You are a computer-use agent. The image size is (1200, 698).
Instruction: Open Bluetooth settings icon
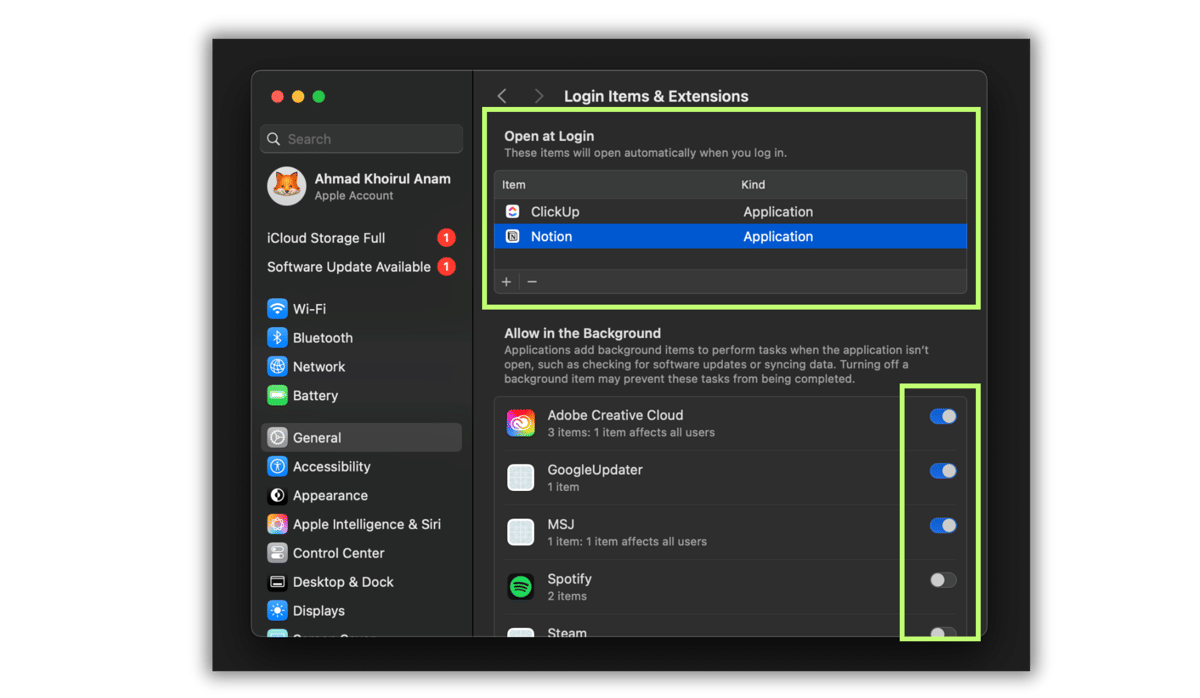pos(277,338)
